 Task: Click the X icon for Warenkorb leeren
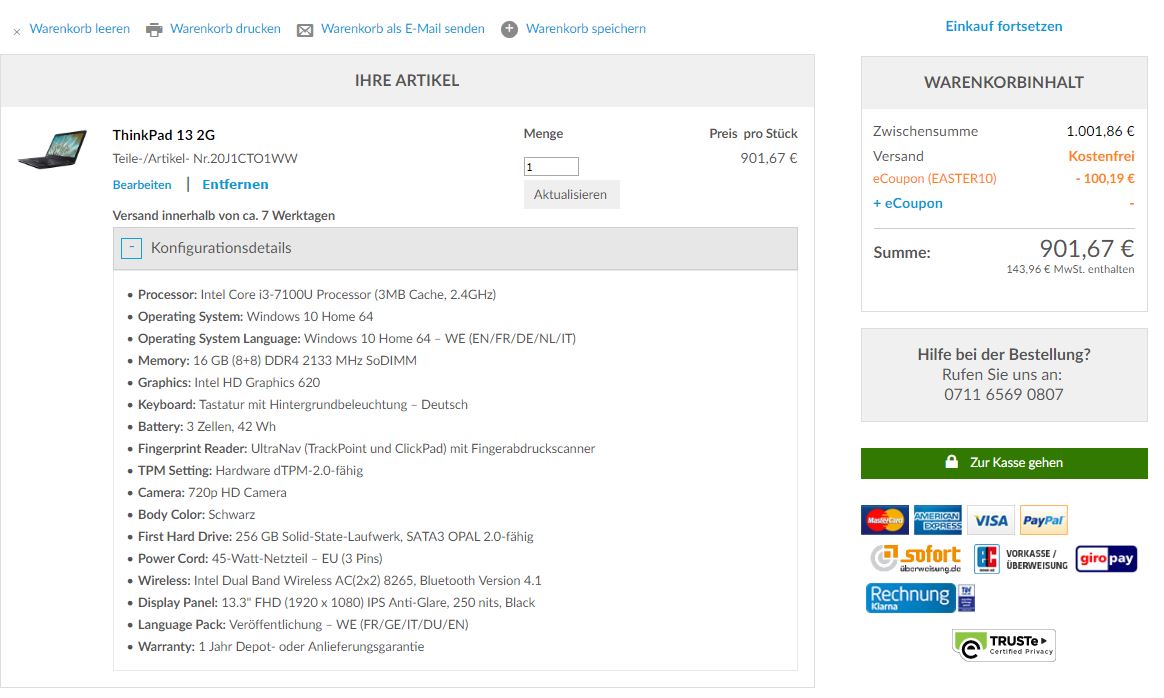pos(16,32)
